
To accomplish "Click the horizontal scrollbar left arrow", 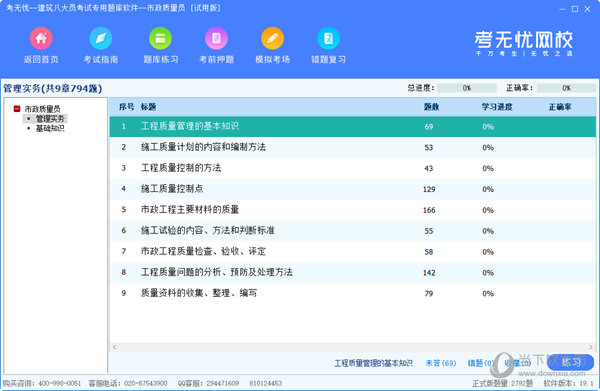I will [114, 347].
